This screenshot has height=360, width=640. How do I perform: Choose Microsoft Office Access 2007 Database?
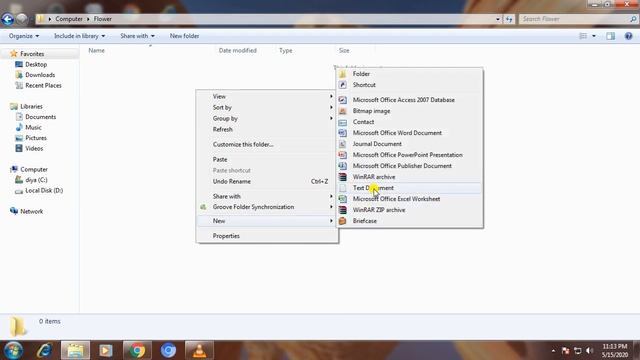[409, 100]
